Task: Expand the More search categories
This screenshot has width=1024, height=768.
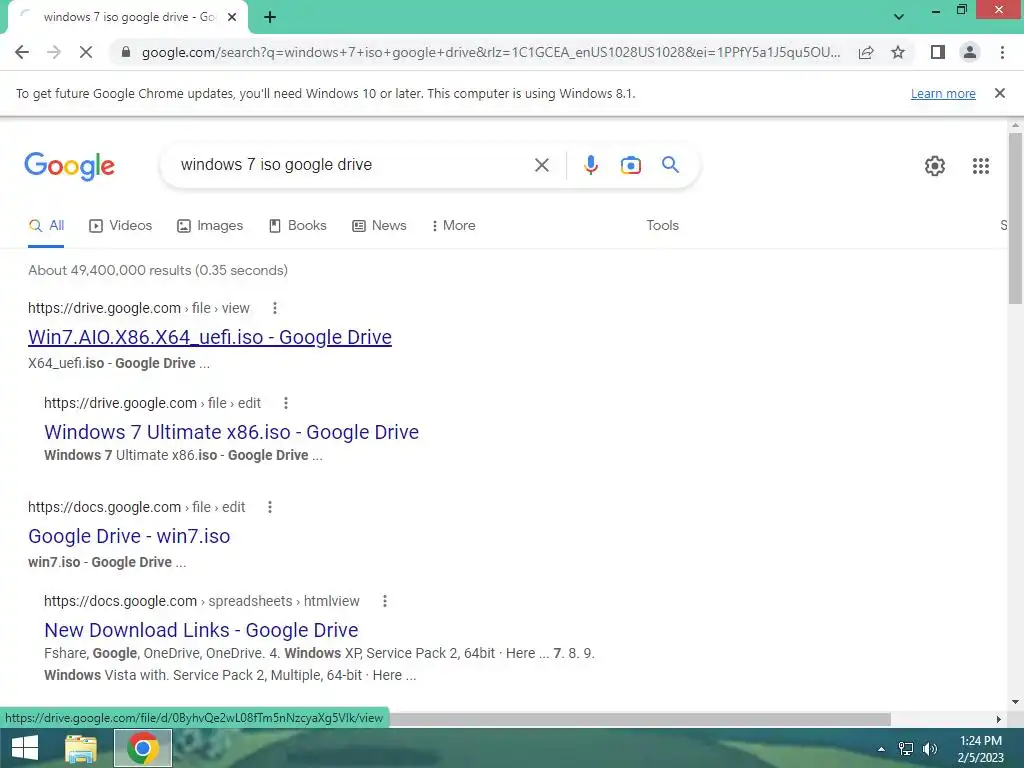Action: click(x=453, y=226)
